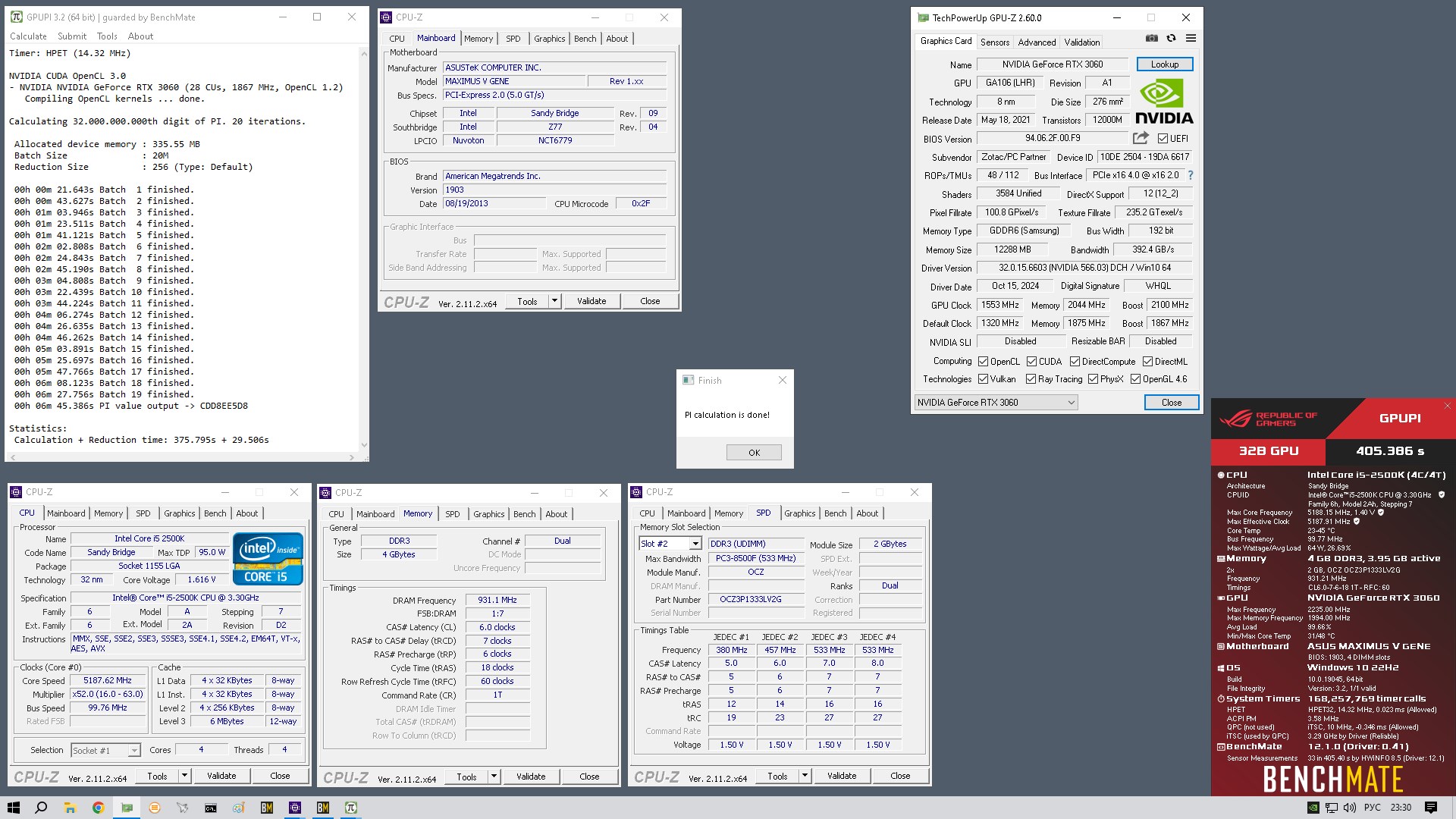Open Google Chrome from the taskbar
Viewport: 1456px width, 819px height.
pos(98,808)
